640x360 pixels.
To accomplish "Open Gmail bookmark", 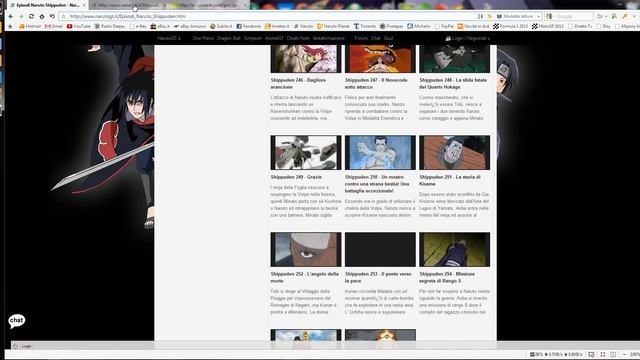I will [53, 26].
